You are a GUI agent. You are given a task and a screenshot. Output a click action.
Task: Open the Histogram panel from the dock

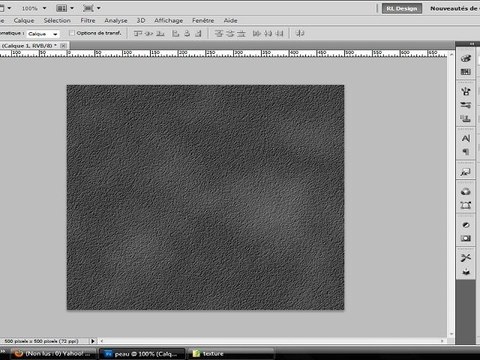click(466, 72)
